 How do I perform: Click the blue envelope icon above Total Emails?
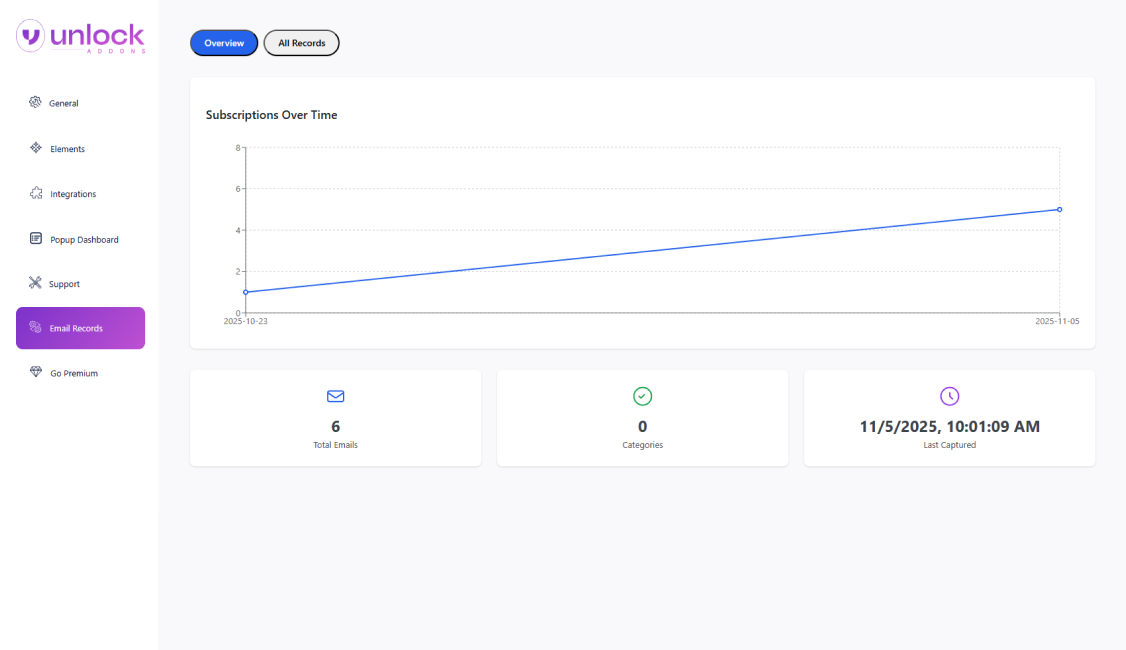[335, 396]
